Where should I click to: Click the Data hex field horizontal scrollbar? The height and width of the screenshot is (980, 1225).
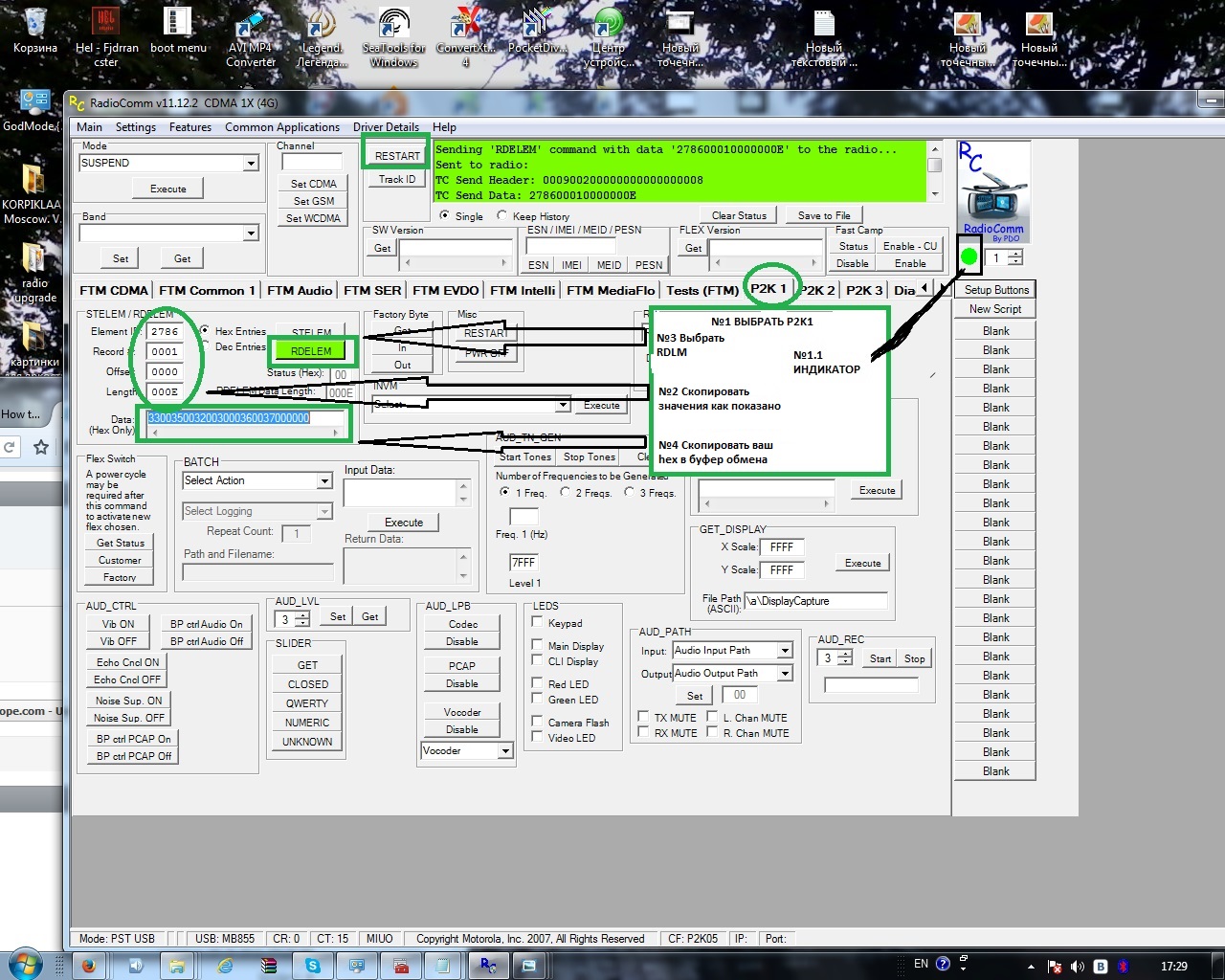coord(244,434)
